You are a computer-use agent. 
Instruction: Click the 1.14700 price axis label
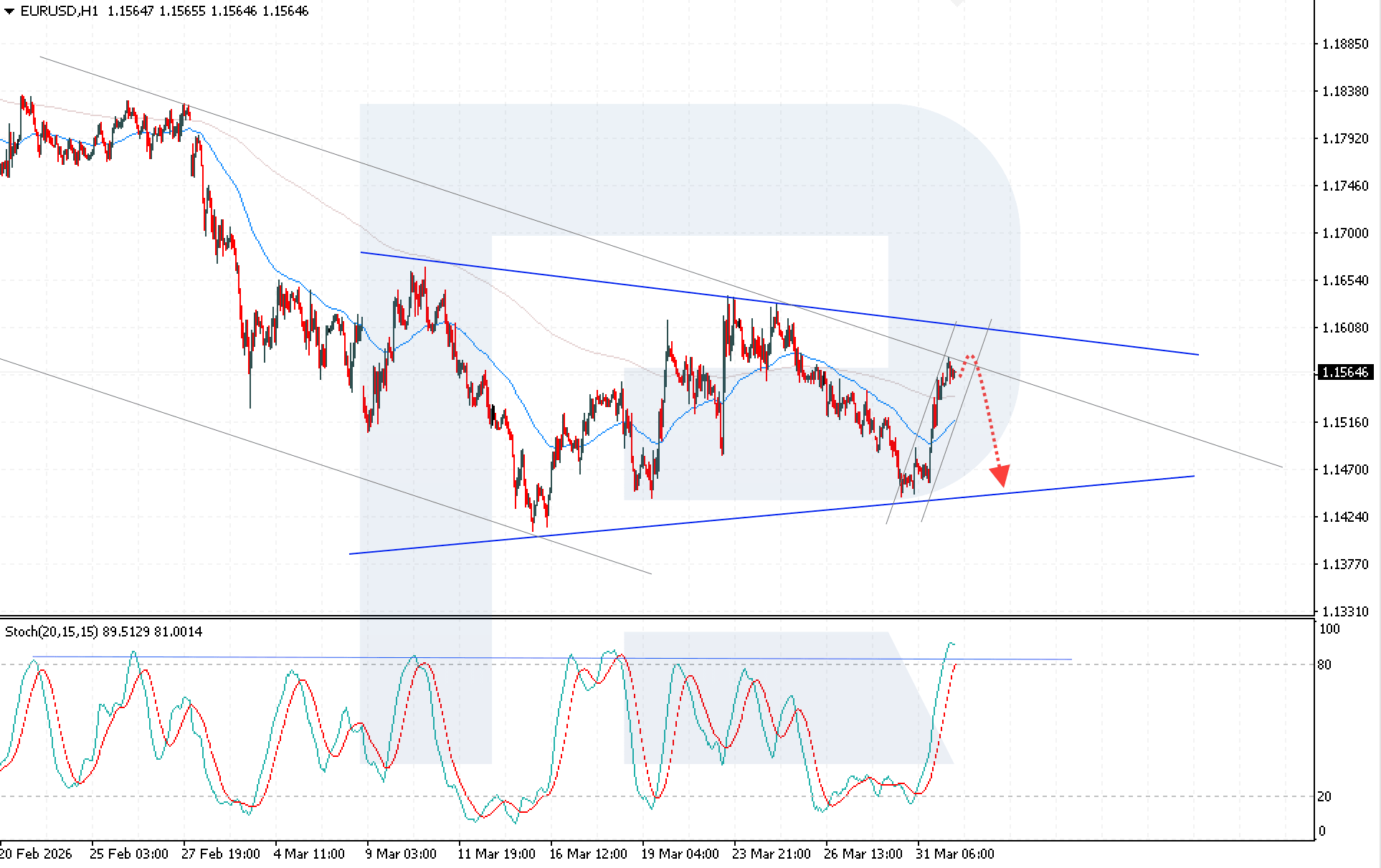[x=1345, y=469]
